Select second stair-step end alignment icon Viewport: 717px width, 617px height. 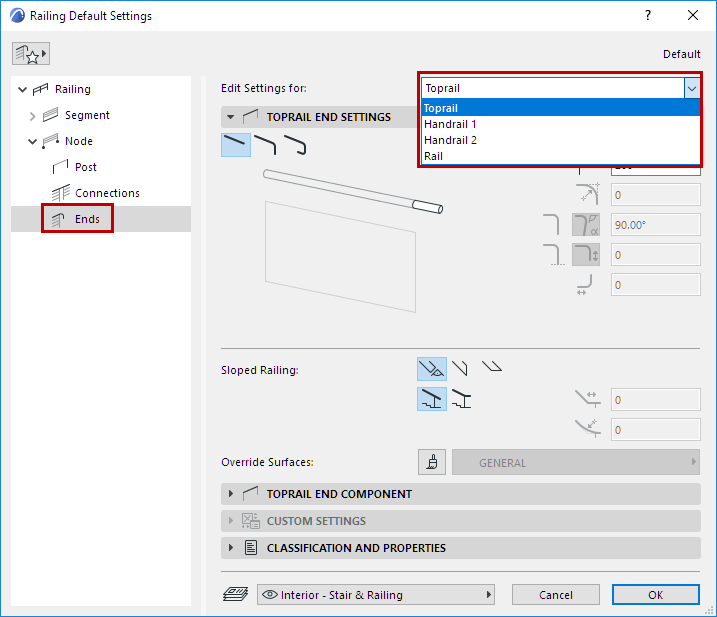click(461, 399)
